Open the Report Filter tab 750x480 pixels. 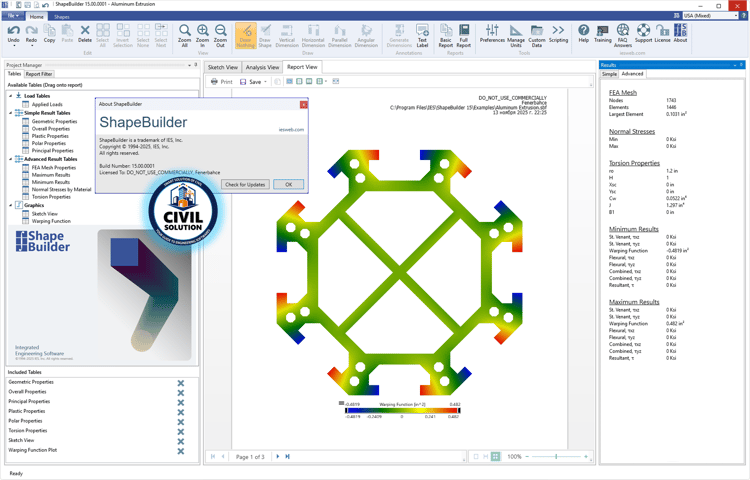[39, 74]
